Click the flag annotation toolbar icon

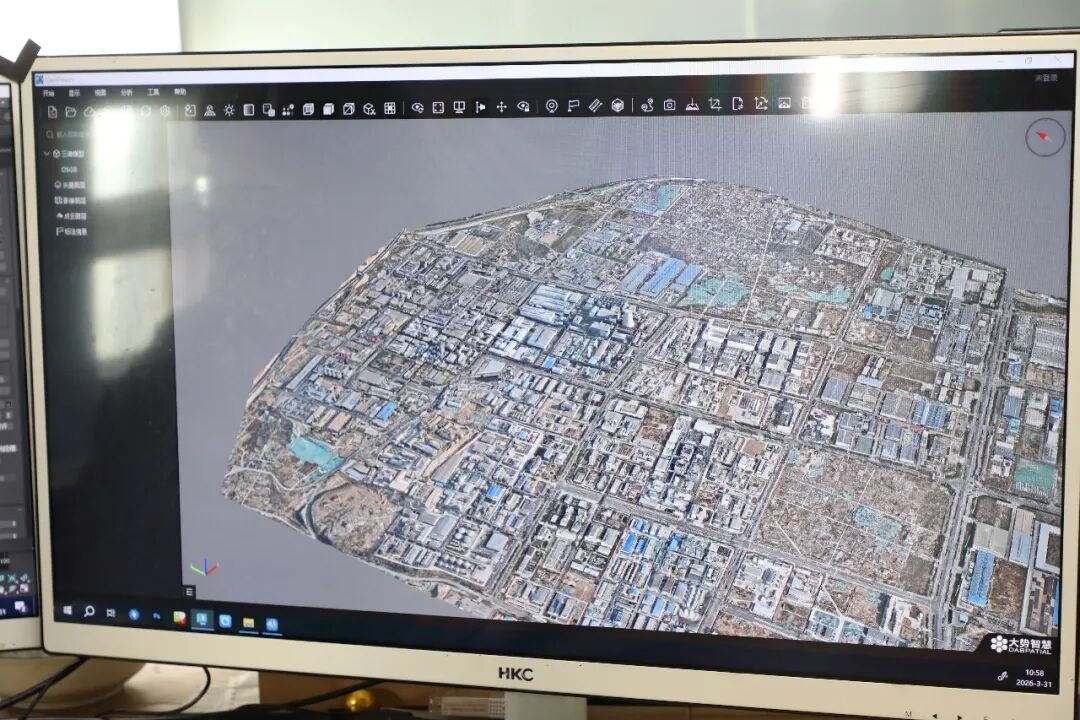point(573,105)
